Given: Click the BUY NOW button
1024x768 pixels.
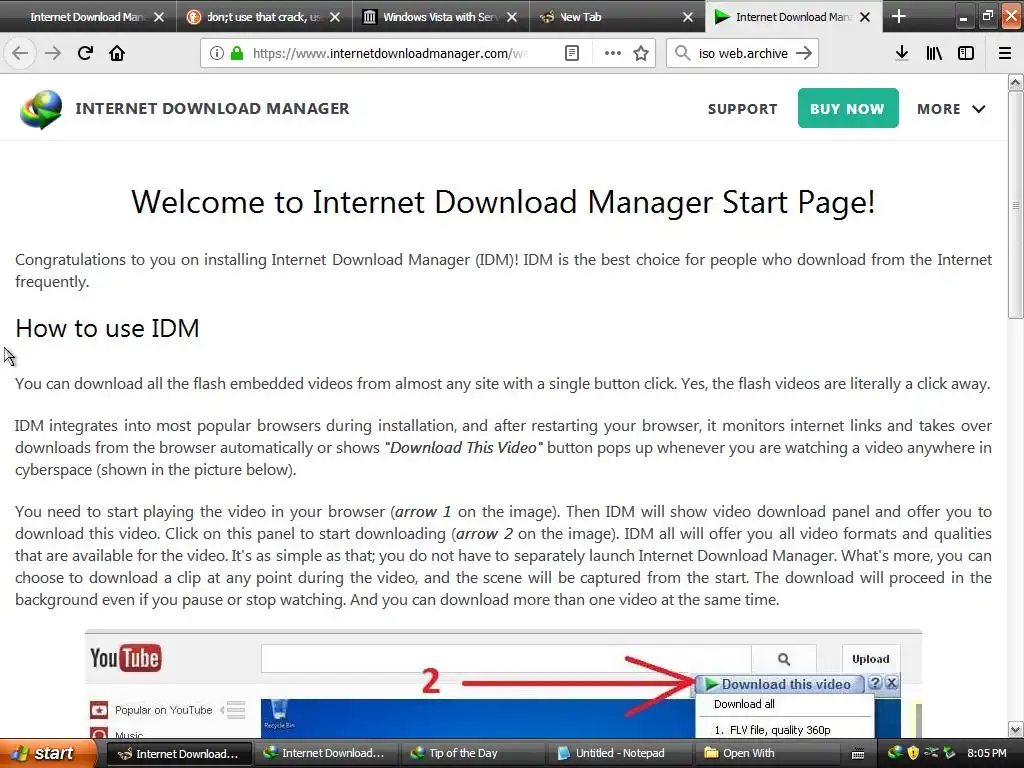Looking at the screenshot, I should coord(848,108).
